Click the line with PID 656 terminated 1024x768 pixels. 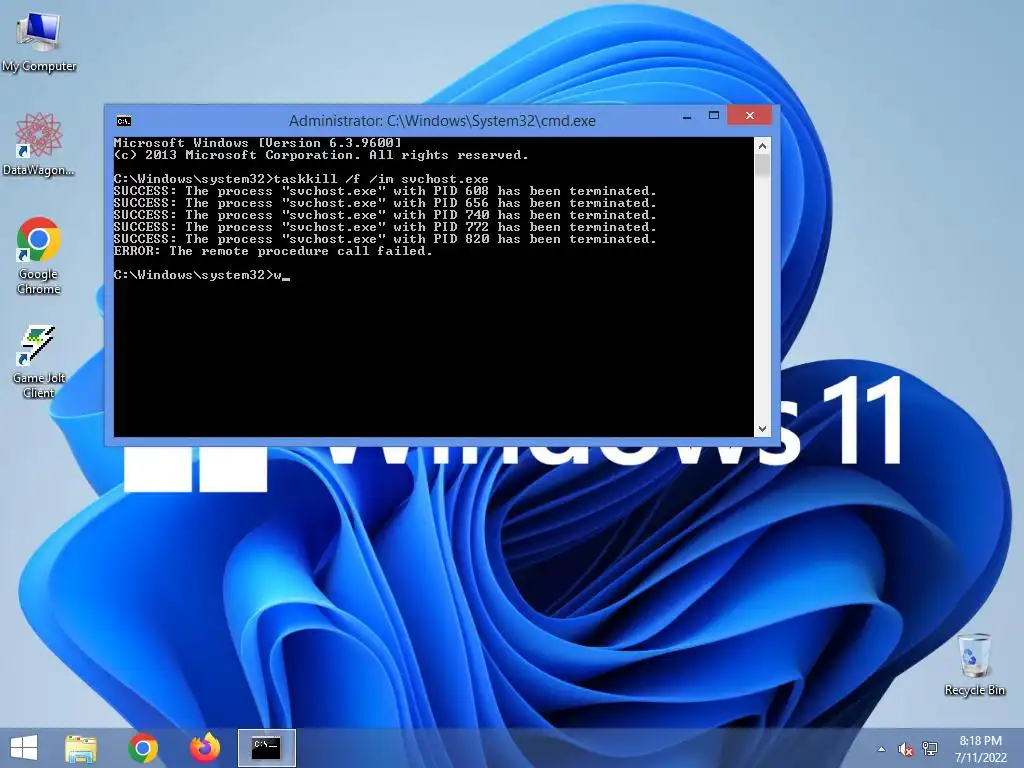pos(385,203)
